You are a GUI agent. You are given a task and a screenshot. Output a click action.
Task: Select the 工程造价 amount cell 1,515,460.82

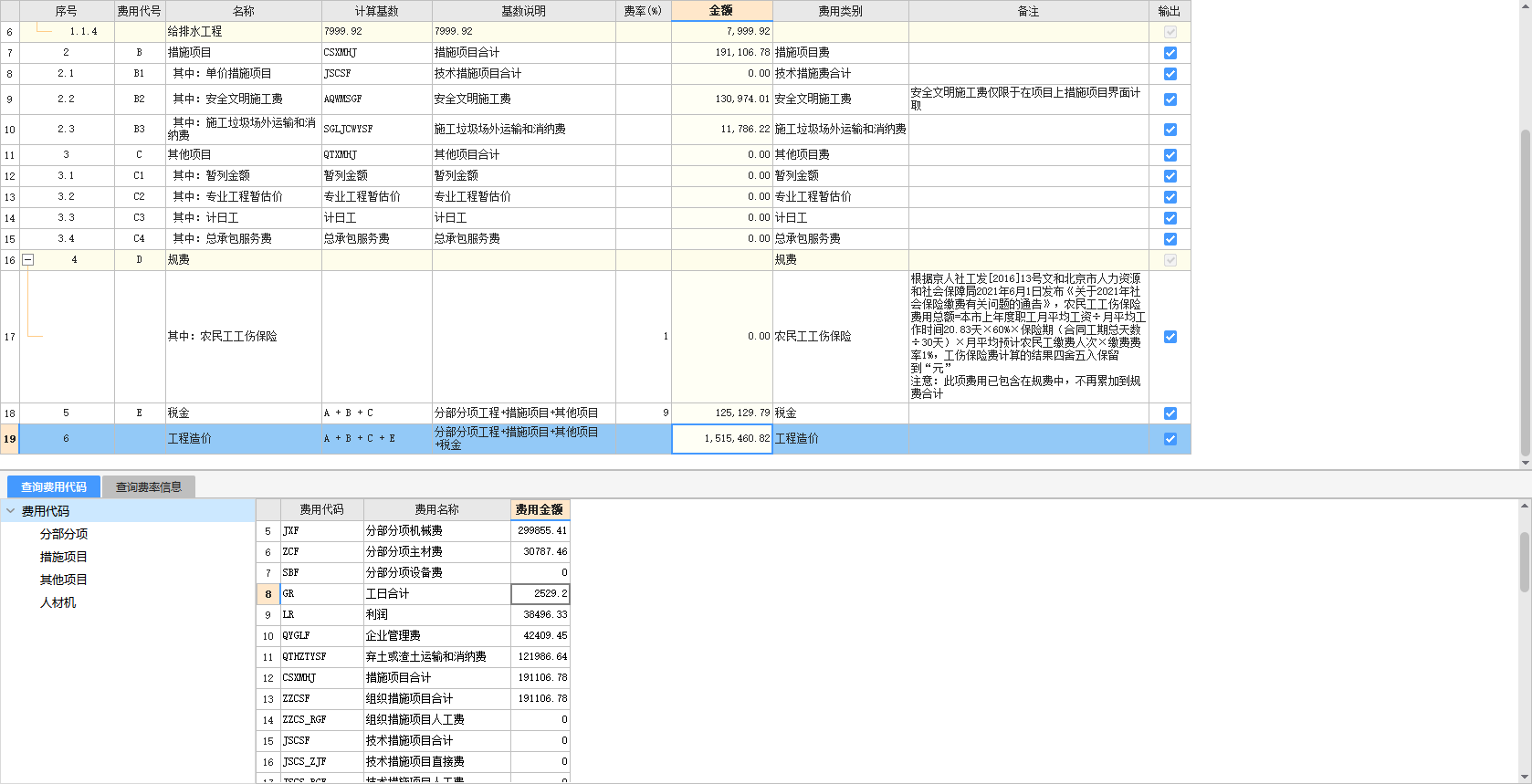coord(722,439)
